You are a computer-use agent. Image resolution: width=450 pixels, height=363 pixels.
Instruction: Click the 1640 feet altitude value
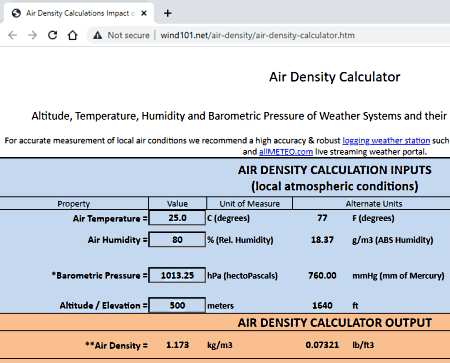tap(322, 306)
